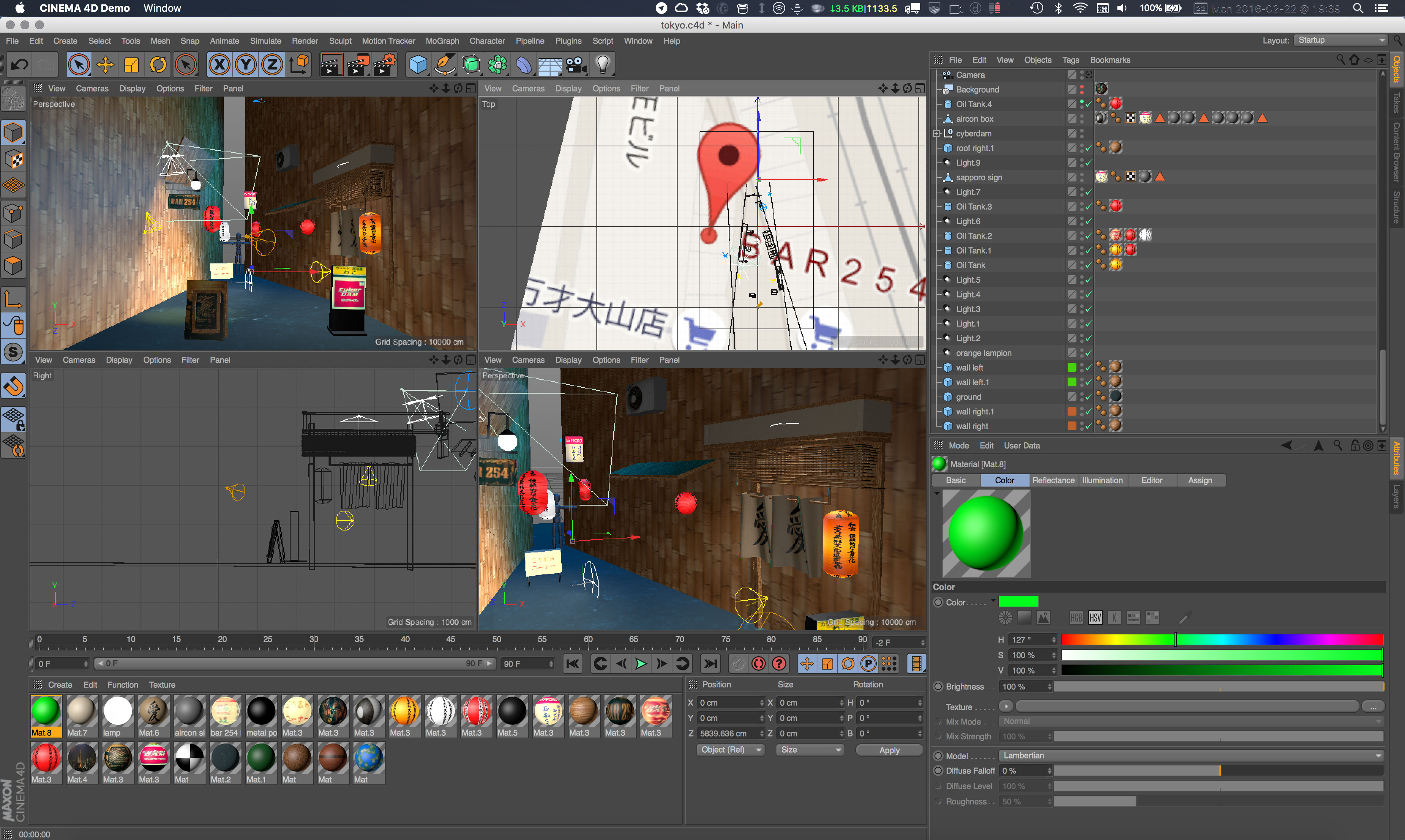Click the green Color swatch
The height and width of the screenshot is (840, 1405).
pyautogui.click(x=1018, y=602)
